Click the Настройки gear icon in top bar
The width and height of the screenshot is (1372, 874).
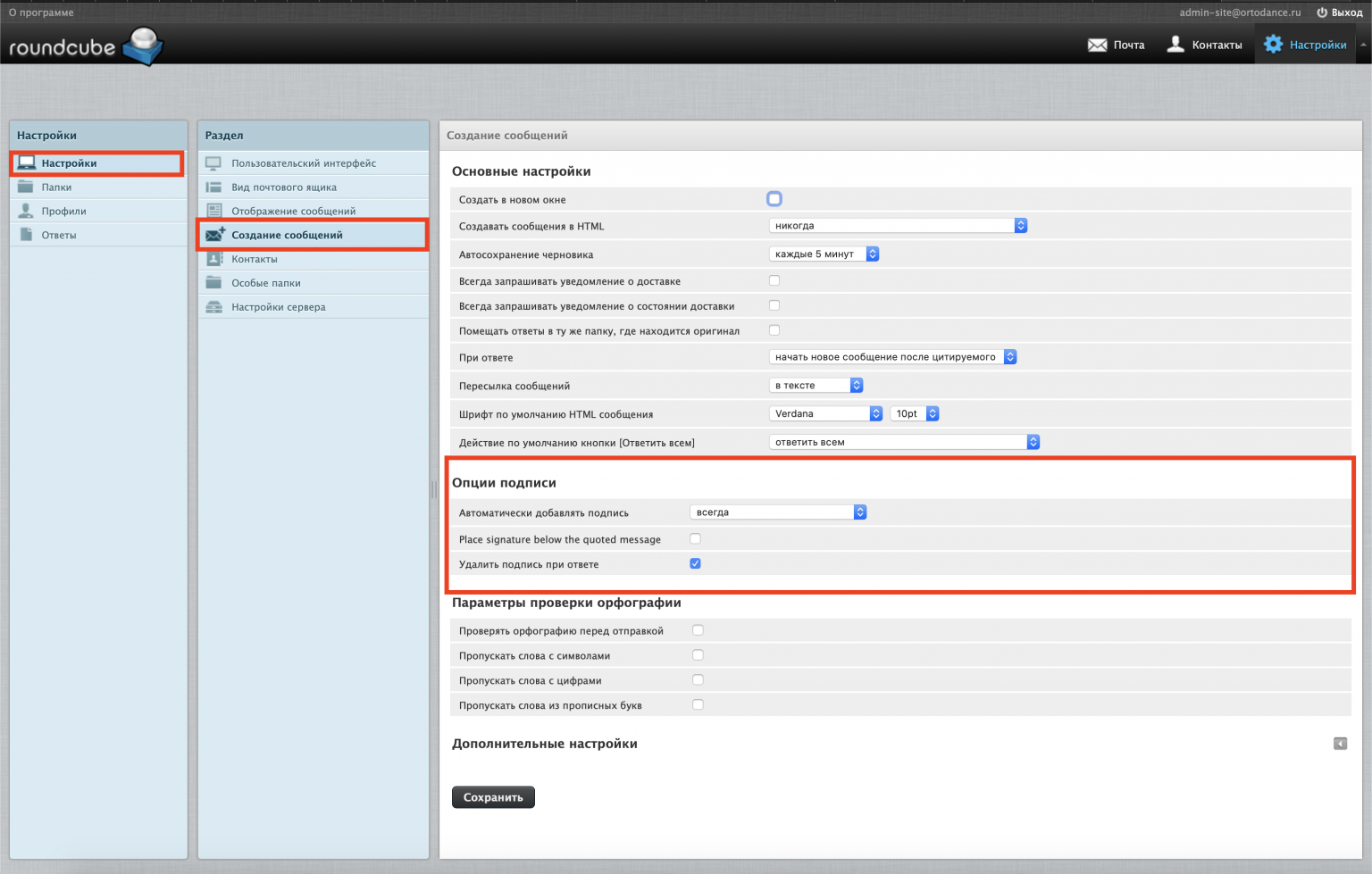[x=1273, y=44]
